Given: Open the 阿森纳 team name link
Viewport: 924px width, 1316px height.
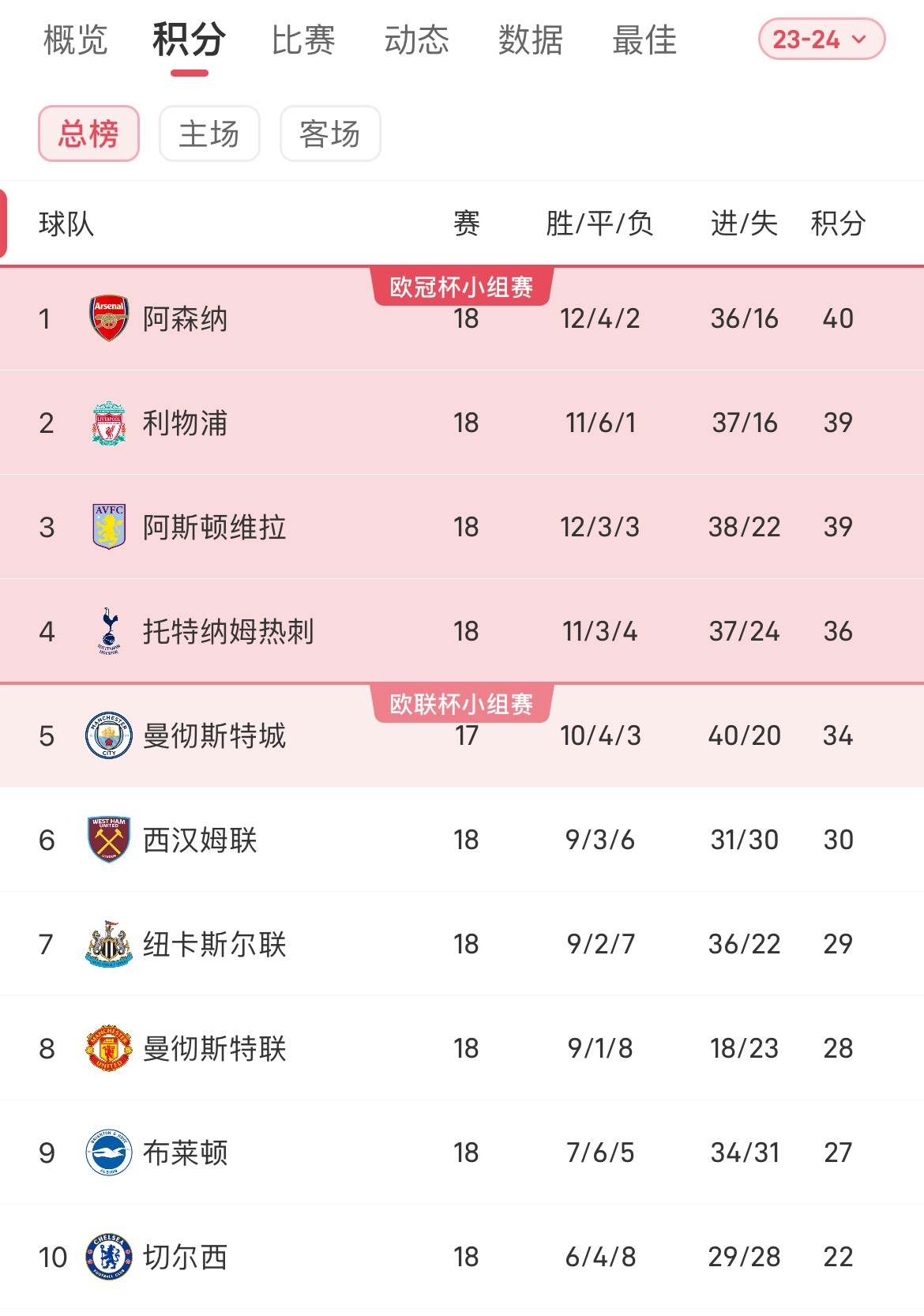Looking at the screenshot, I should coord(185,318).
